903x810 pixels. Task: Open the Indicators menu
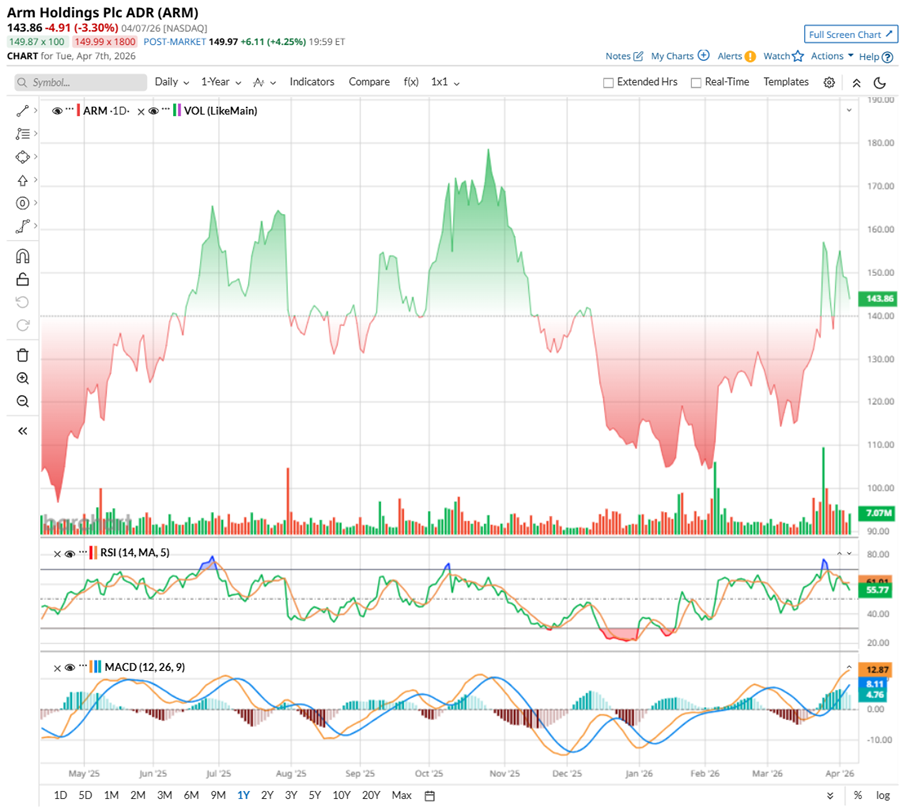tap(312, 82)
